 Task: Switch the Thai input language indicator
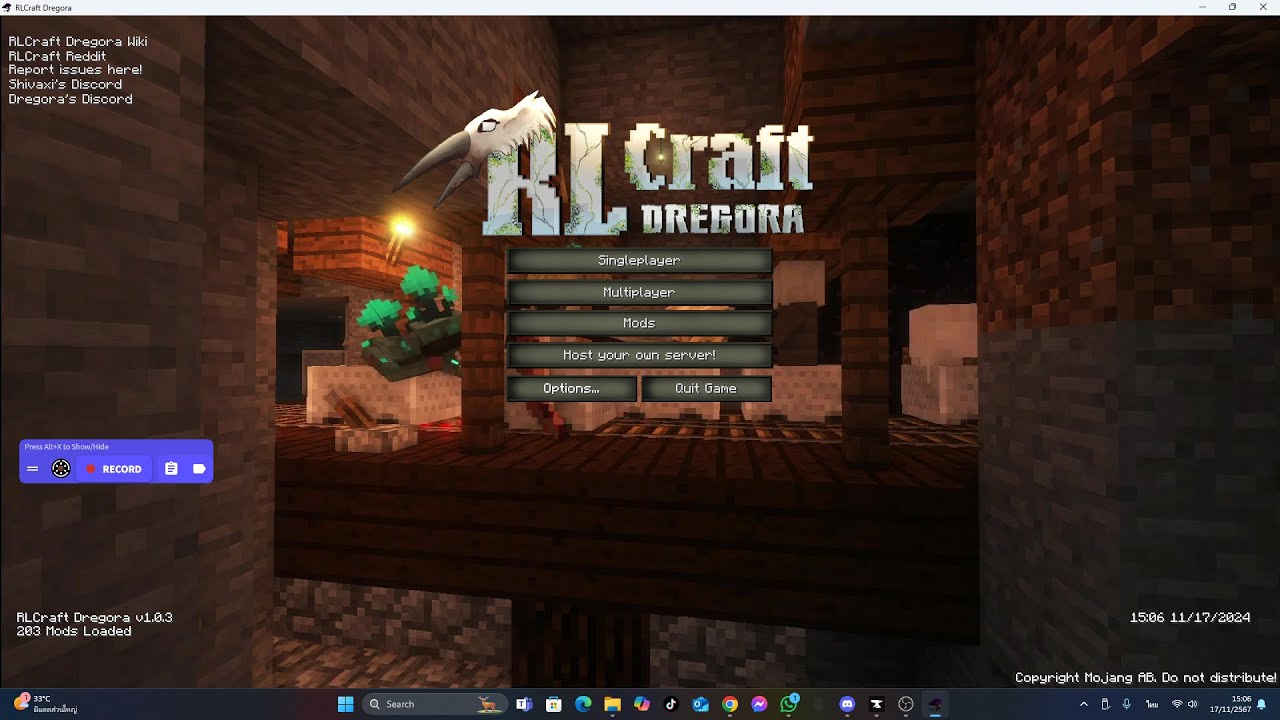click(x=1152, y=704)
